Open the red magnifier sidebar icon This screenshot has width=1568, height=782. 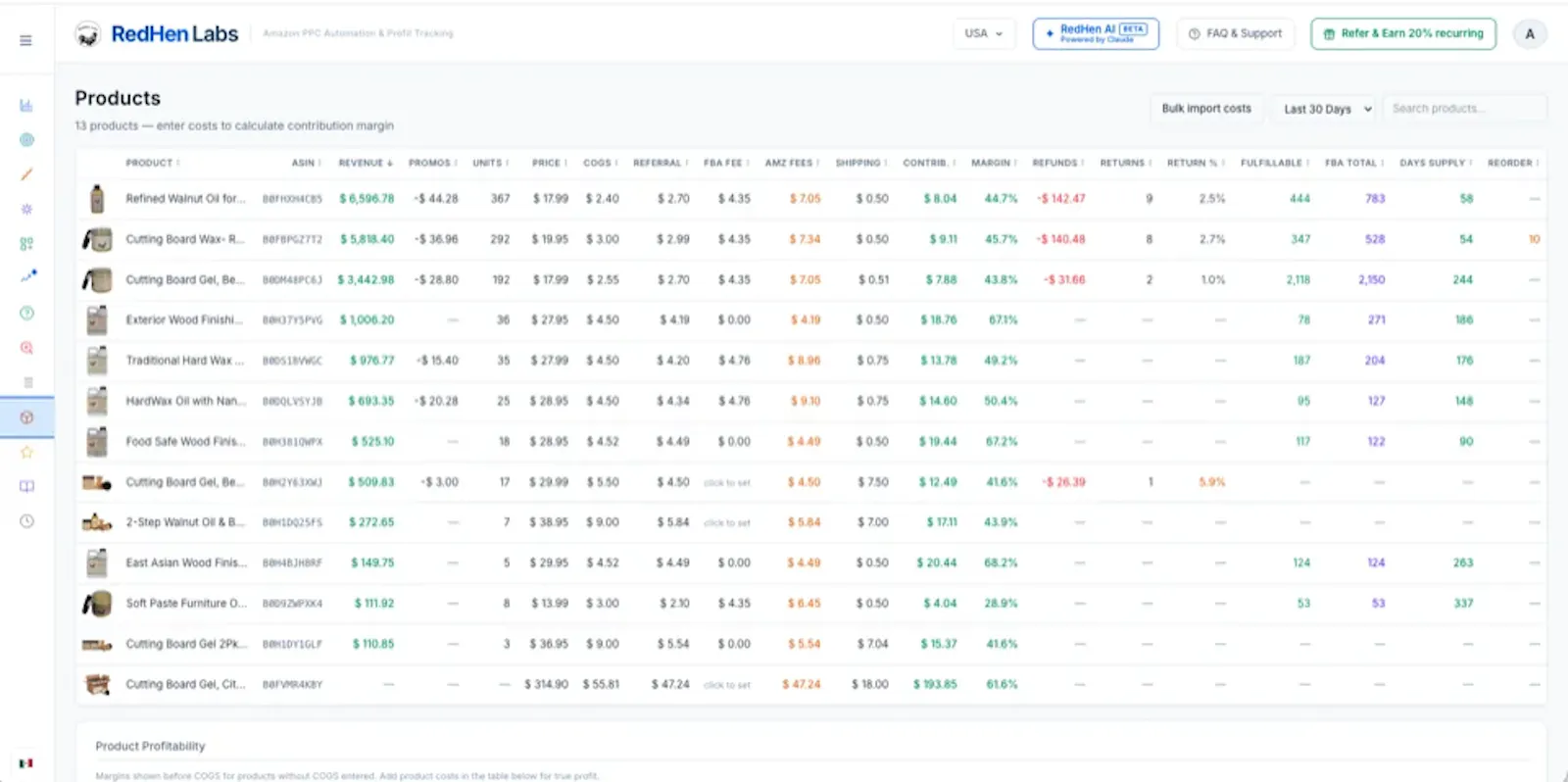[x=26, y=348]
